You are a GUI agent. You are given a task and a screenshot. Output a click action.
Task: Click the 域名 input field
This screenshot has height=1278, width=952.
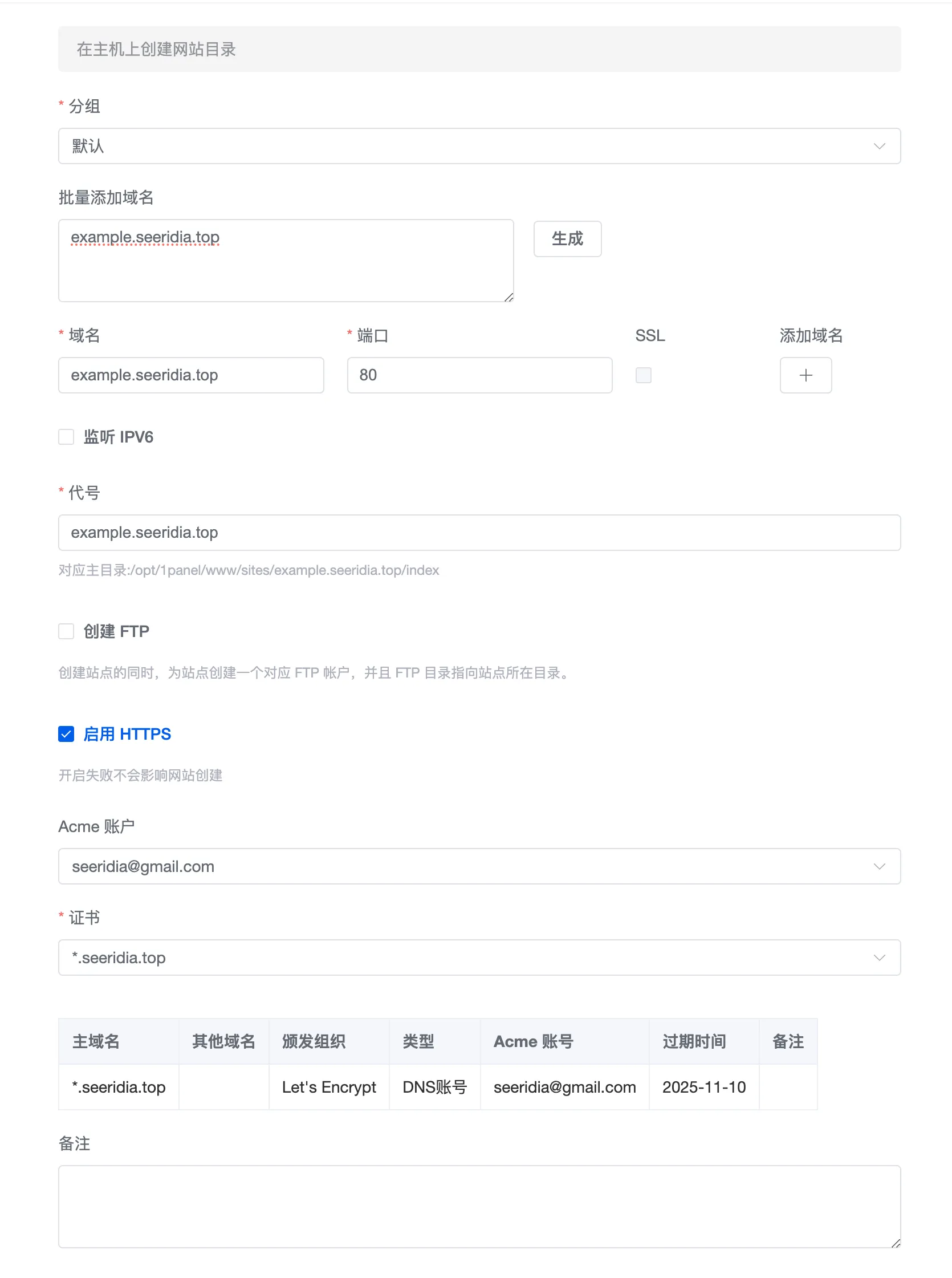(191, 375)
